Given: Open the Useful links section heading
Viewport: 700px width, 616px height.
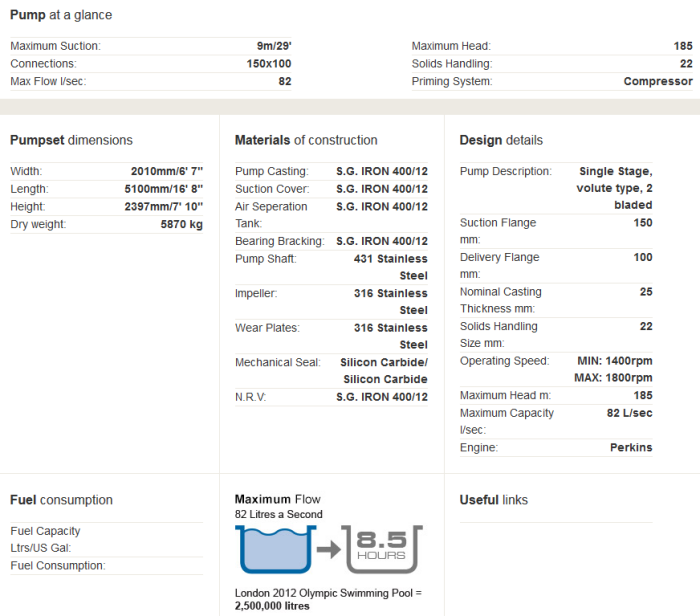Looking at the screenshot, I should (x=493, y=499).
